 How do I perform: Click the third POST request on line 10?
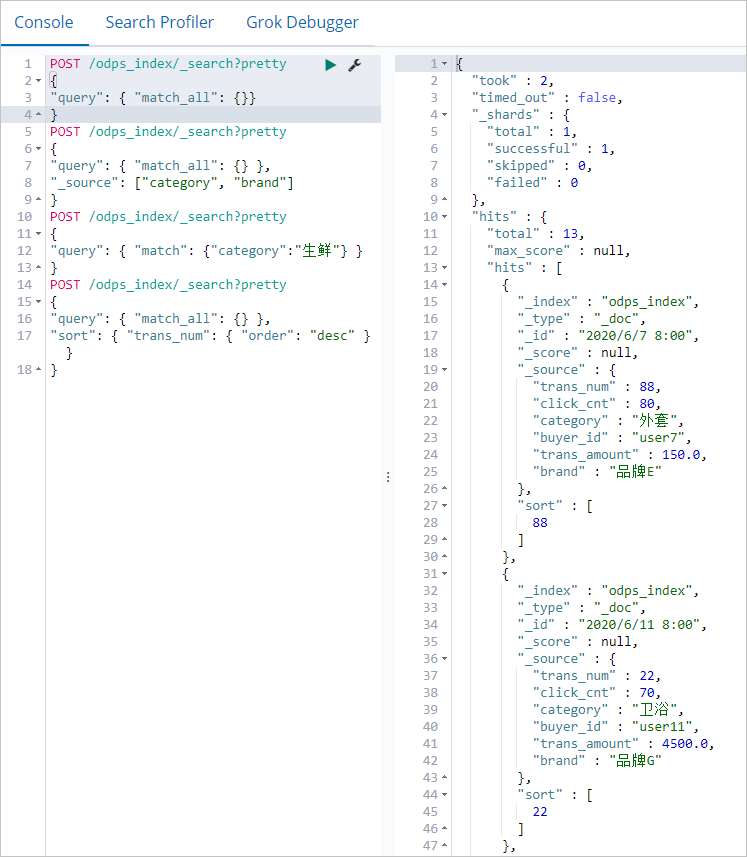tap(168, 217)
